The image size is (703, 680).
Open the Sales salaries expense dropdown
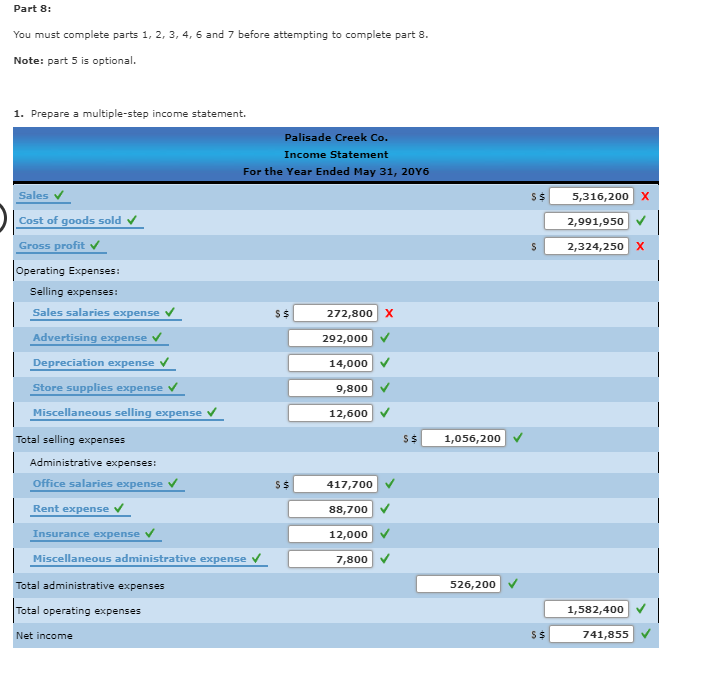pyautogui.click(x=106, y=313)
